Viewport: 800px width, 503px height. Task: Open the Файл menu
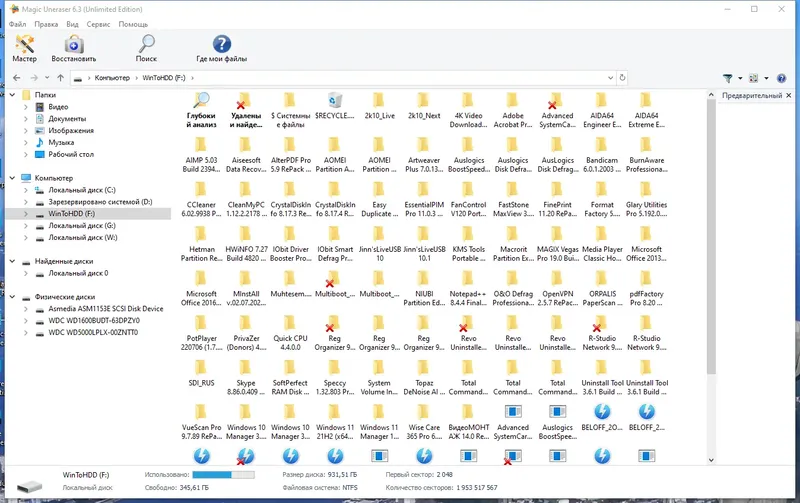pos(17,24)
